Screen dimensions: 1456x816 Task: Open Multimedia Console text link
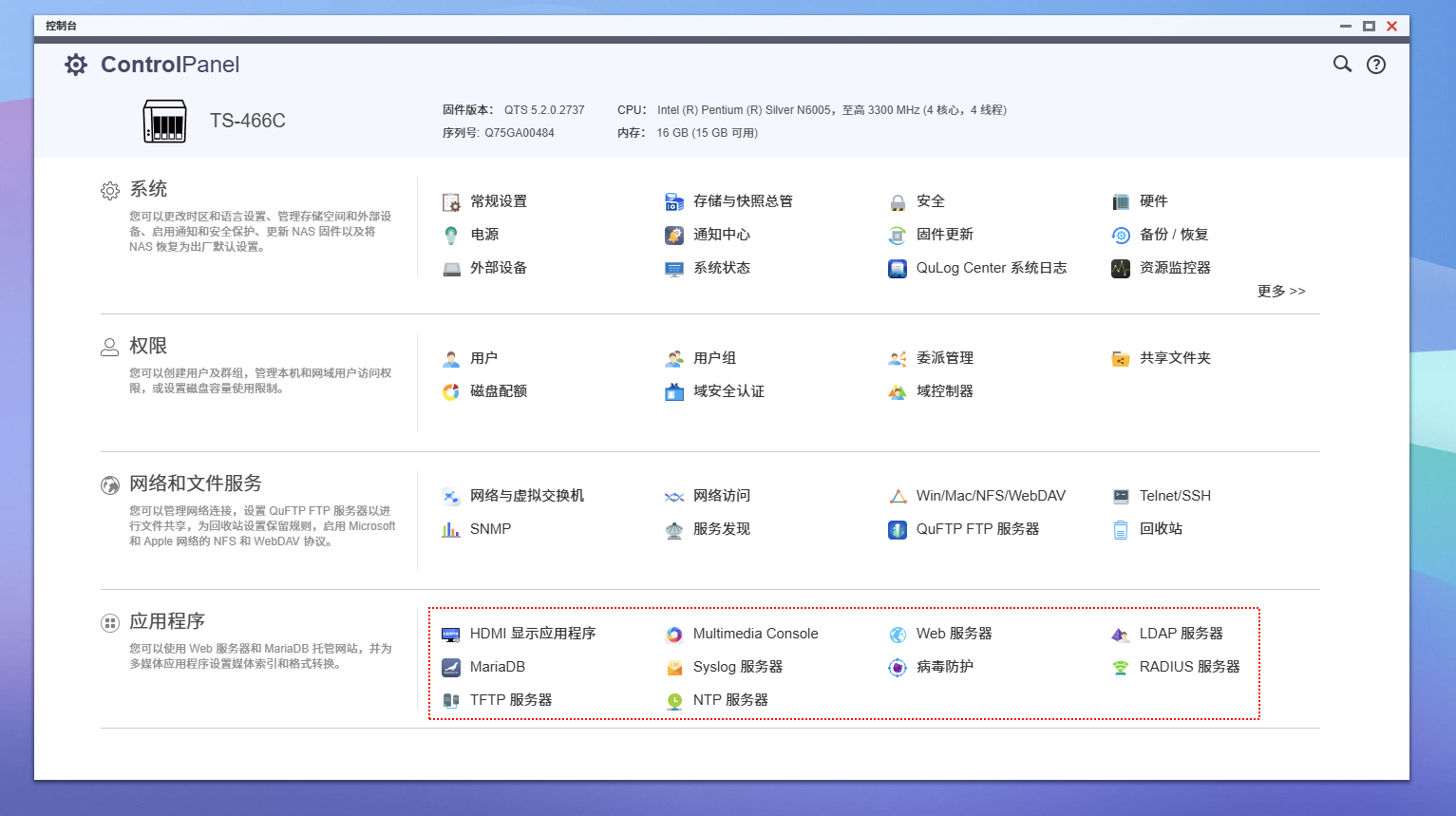756,634
